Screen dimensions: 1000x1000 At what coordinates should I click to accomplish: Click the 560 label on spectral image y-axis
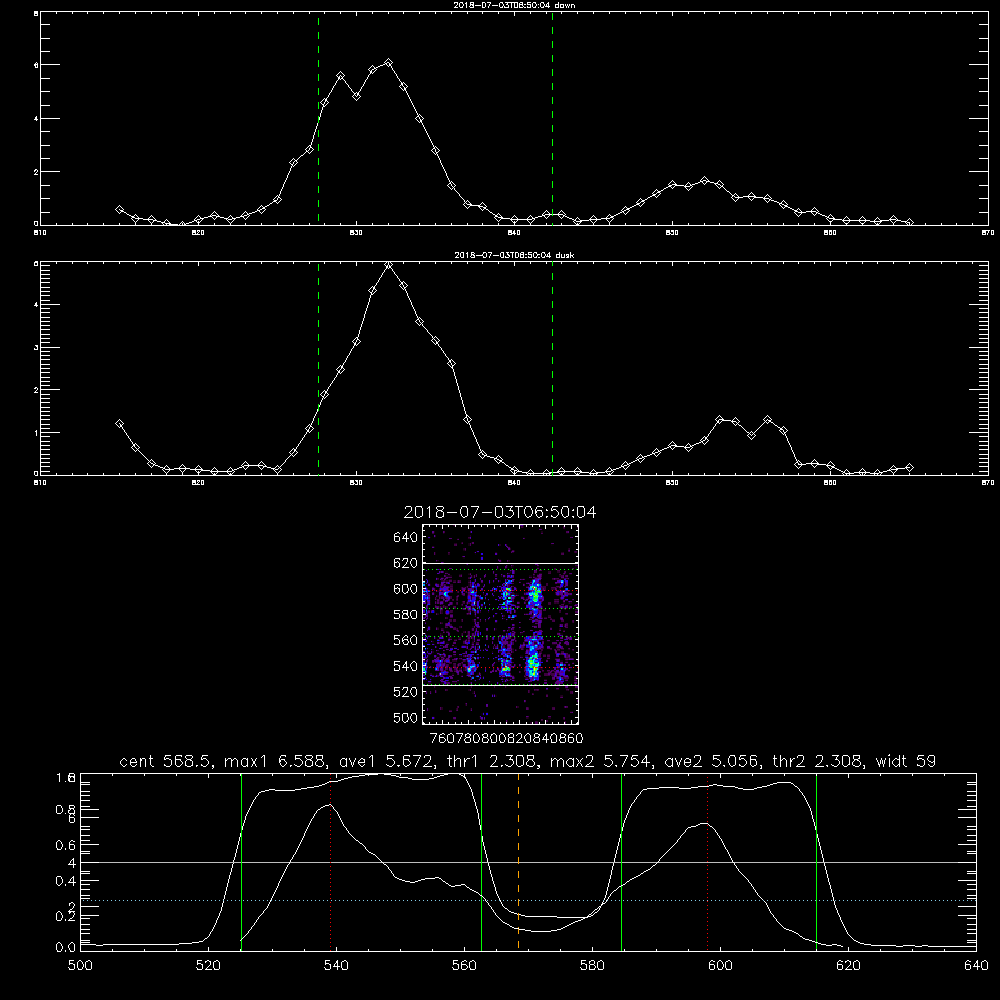tap(405, 640)
